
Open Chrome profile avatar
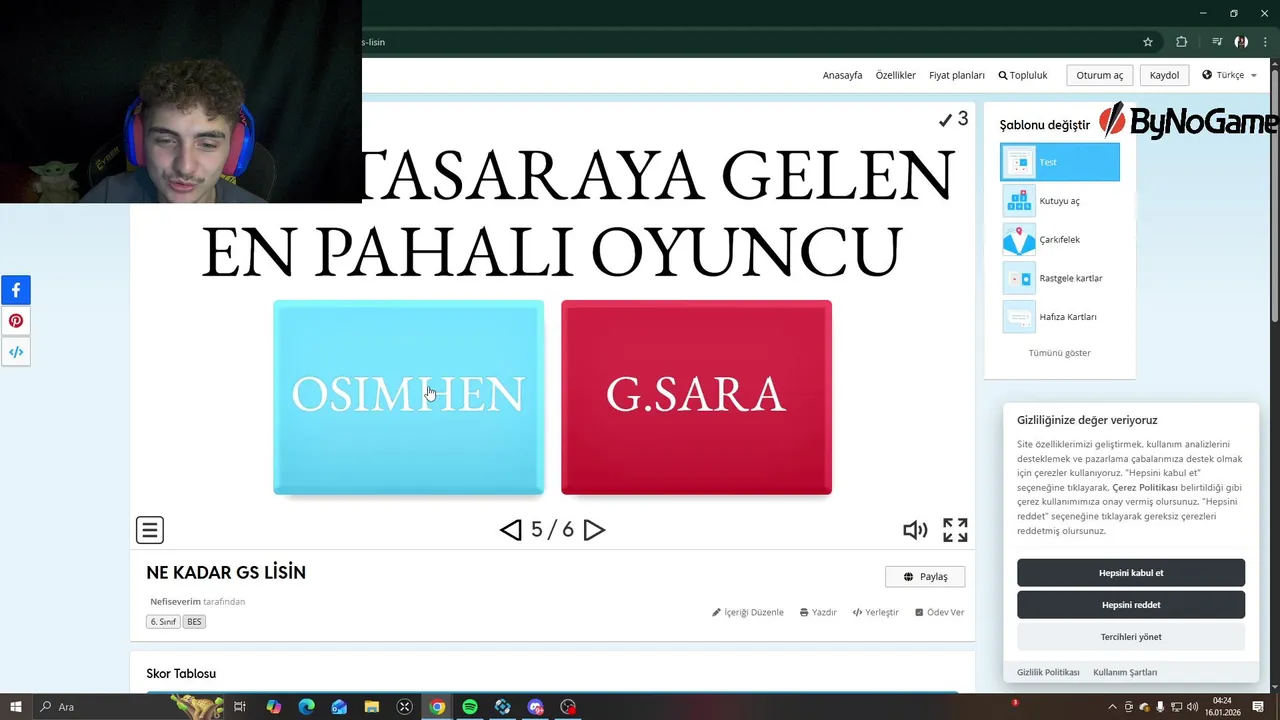[1241, 42]
